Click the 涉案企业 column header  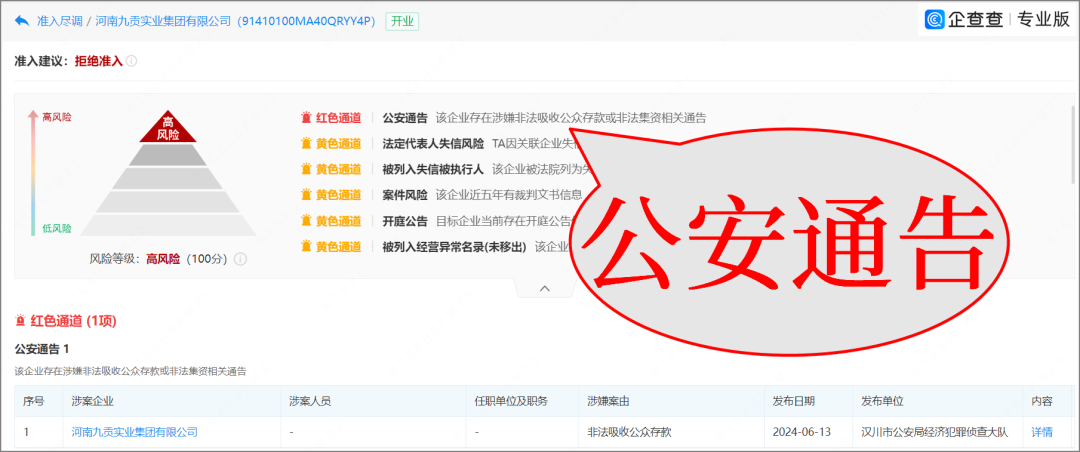click(94, 401)
